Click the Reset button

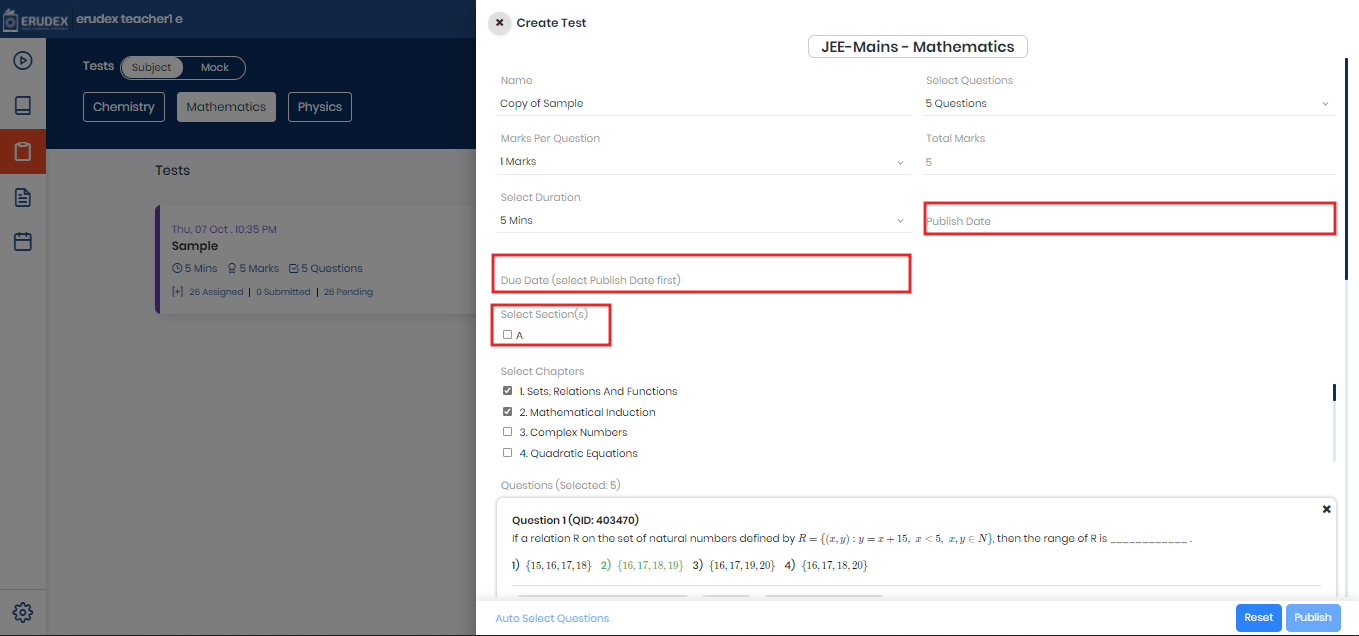coord(1258,618)
